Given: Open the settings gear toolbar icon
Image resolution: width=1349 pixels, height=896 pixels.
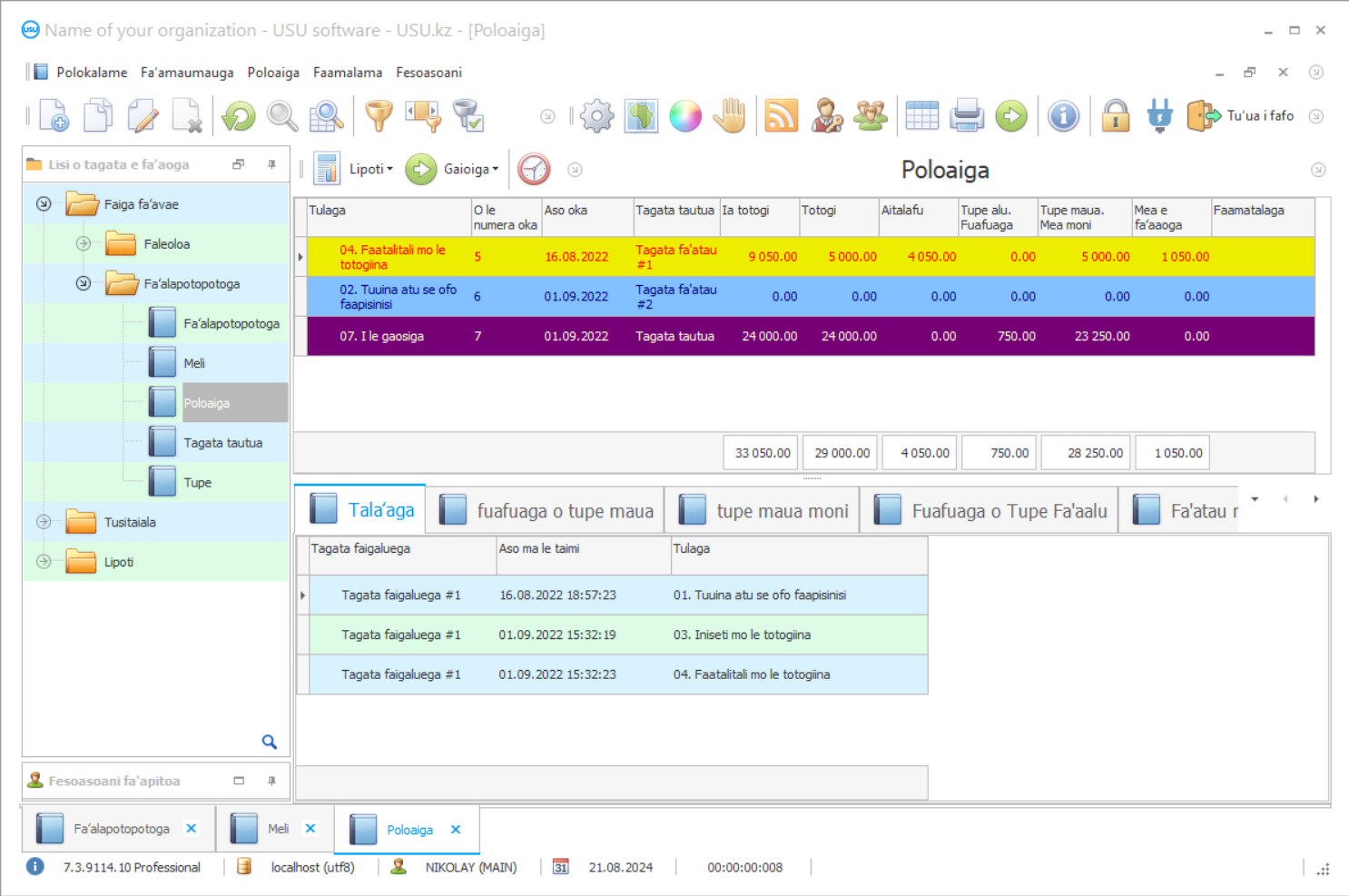Looking at the screenshot, I should pos(596,116).
